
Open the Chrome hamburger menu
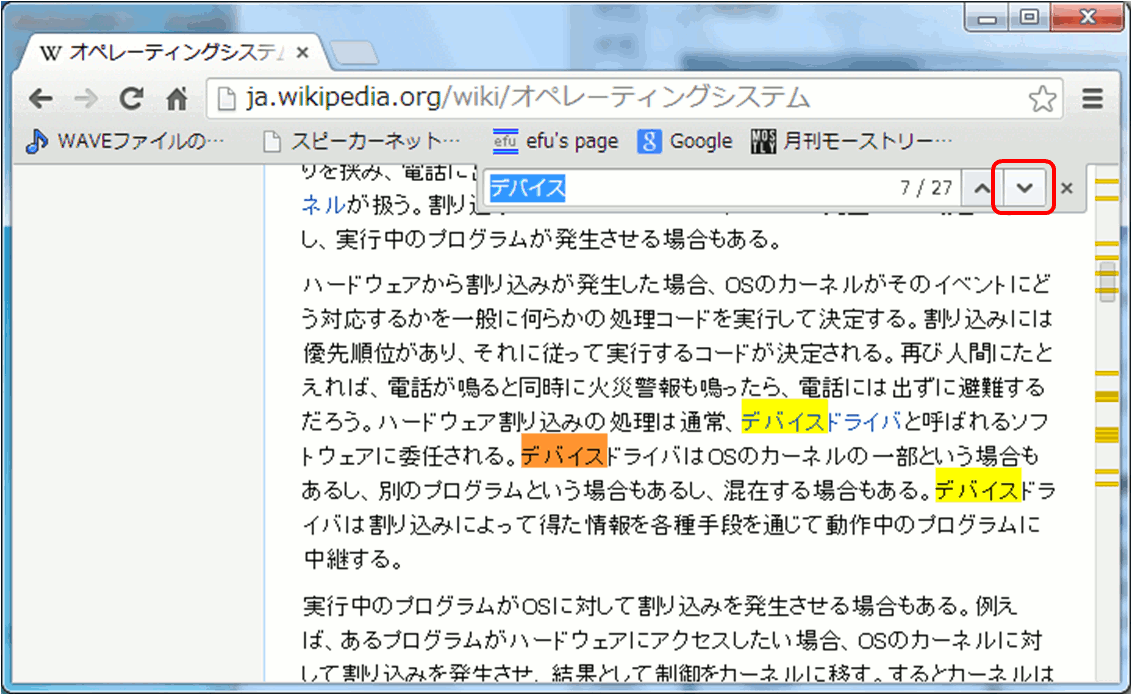coord(1093,98)
